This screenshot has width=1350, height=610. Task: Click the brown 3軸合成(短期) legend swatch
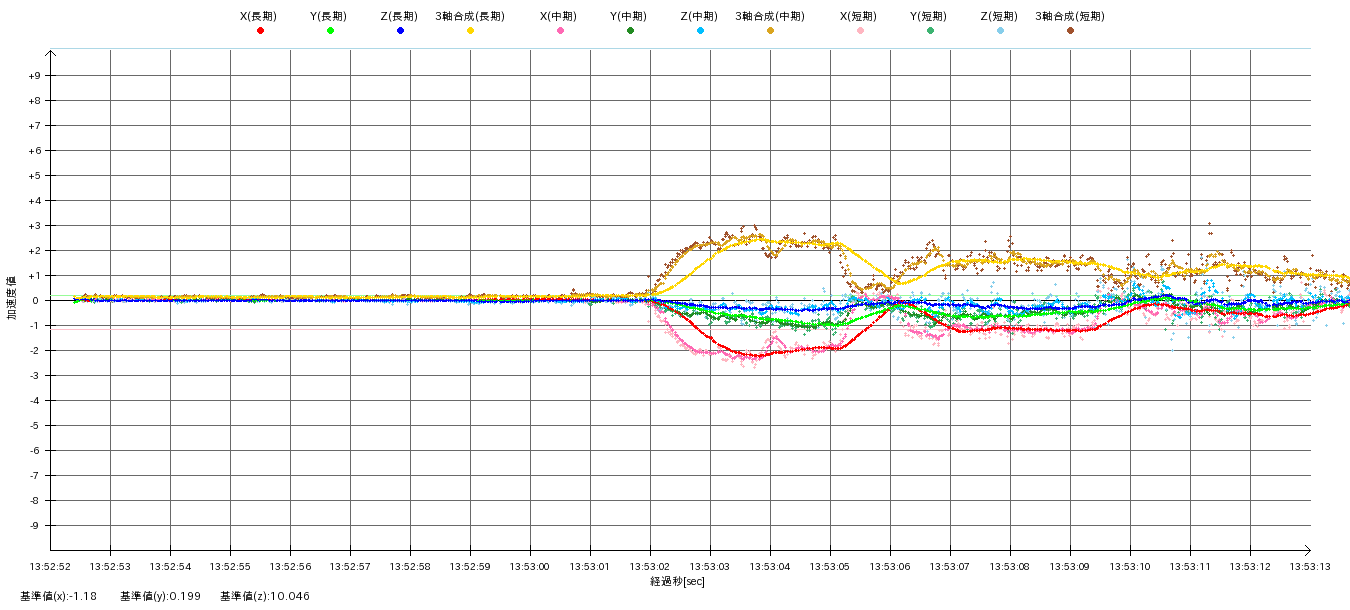pos(1070,31)
